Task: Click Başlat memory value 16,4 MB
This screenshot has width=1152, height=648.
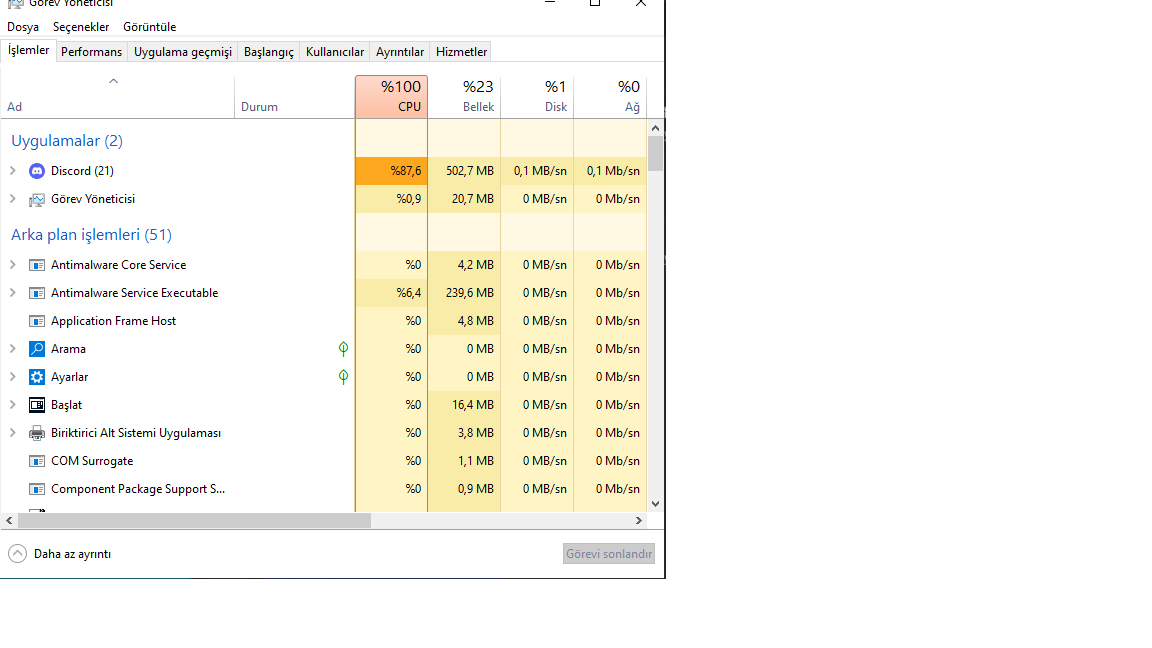Action: coord(472,405)
